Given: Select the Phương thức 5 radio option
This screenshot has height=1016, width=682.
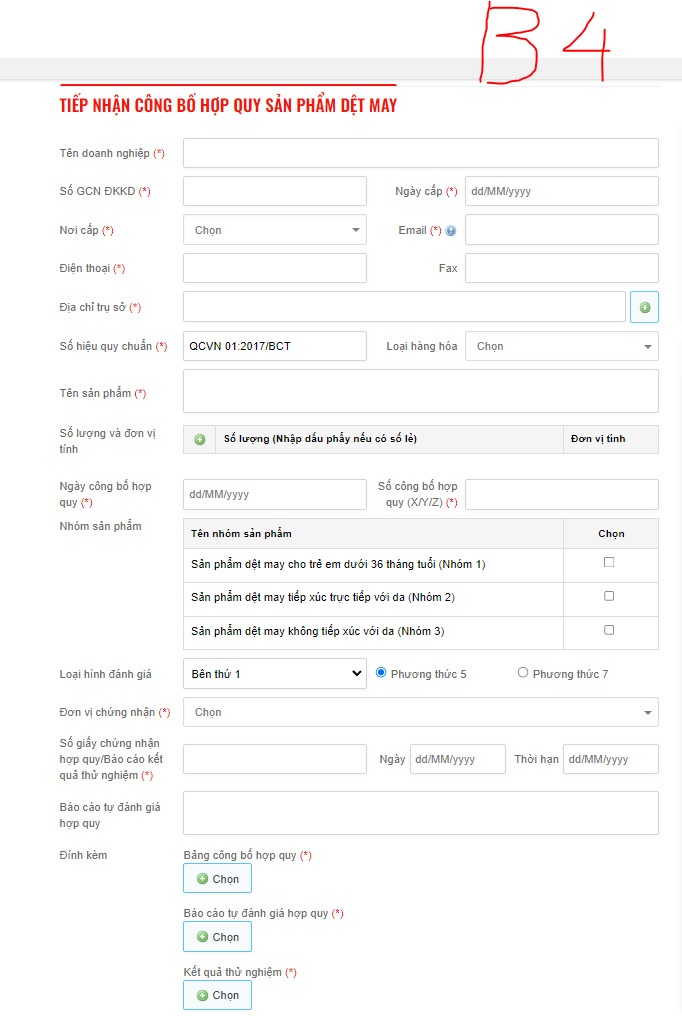Looking at the screenshot, I should [x=381, y=673].
